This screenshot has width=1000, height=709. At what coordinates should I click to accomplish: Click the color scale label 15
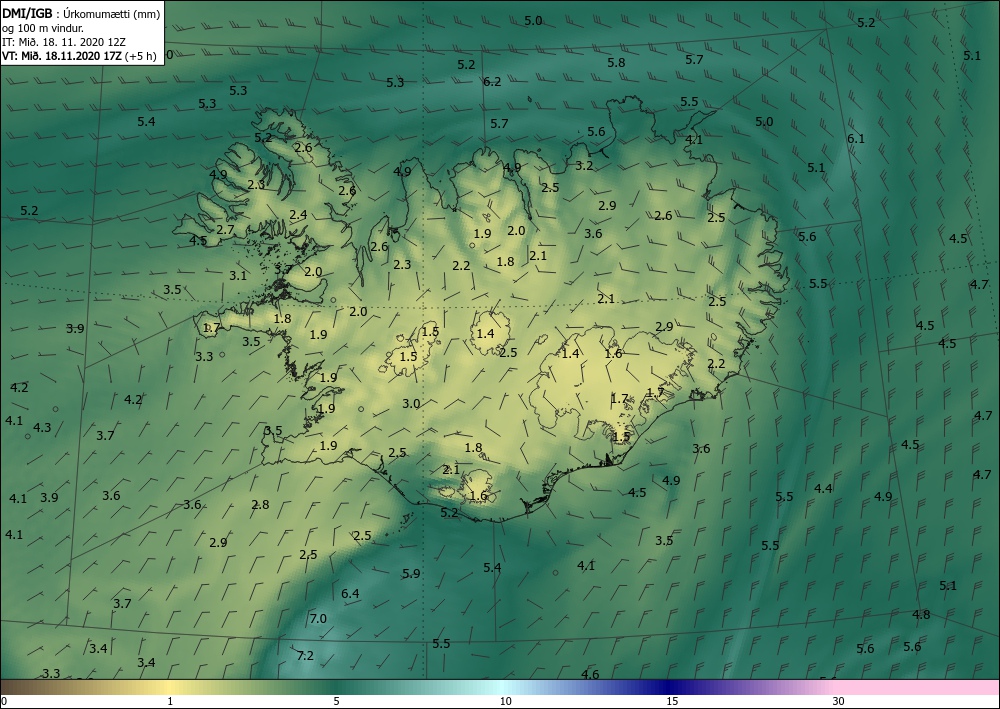672,701
